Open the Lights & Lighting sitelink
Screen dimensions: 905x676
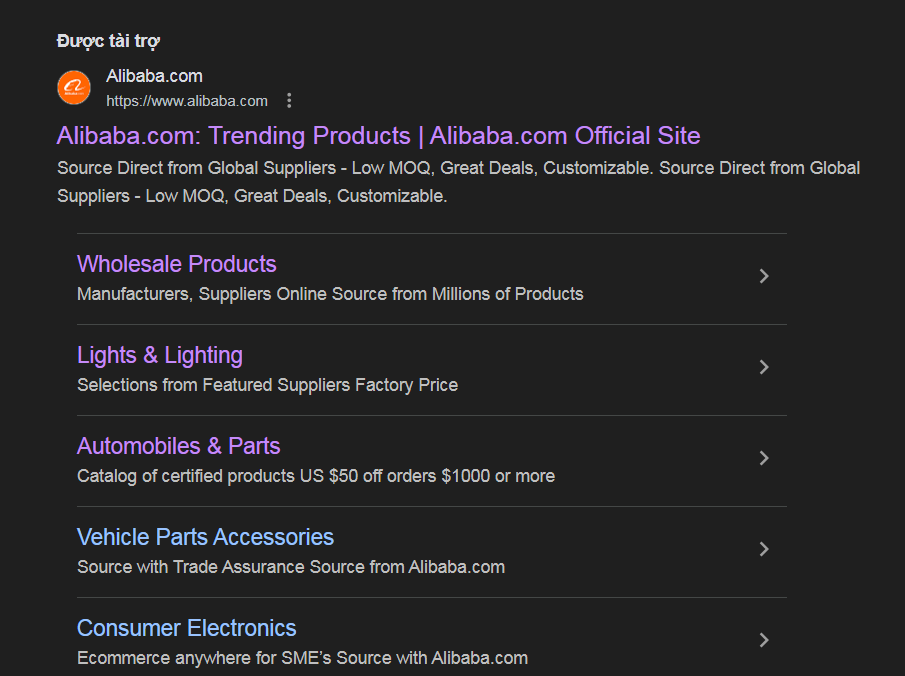[160, 355]
